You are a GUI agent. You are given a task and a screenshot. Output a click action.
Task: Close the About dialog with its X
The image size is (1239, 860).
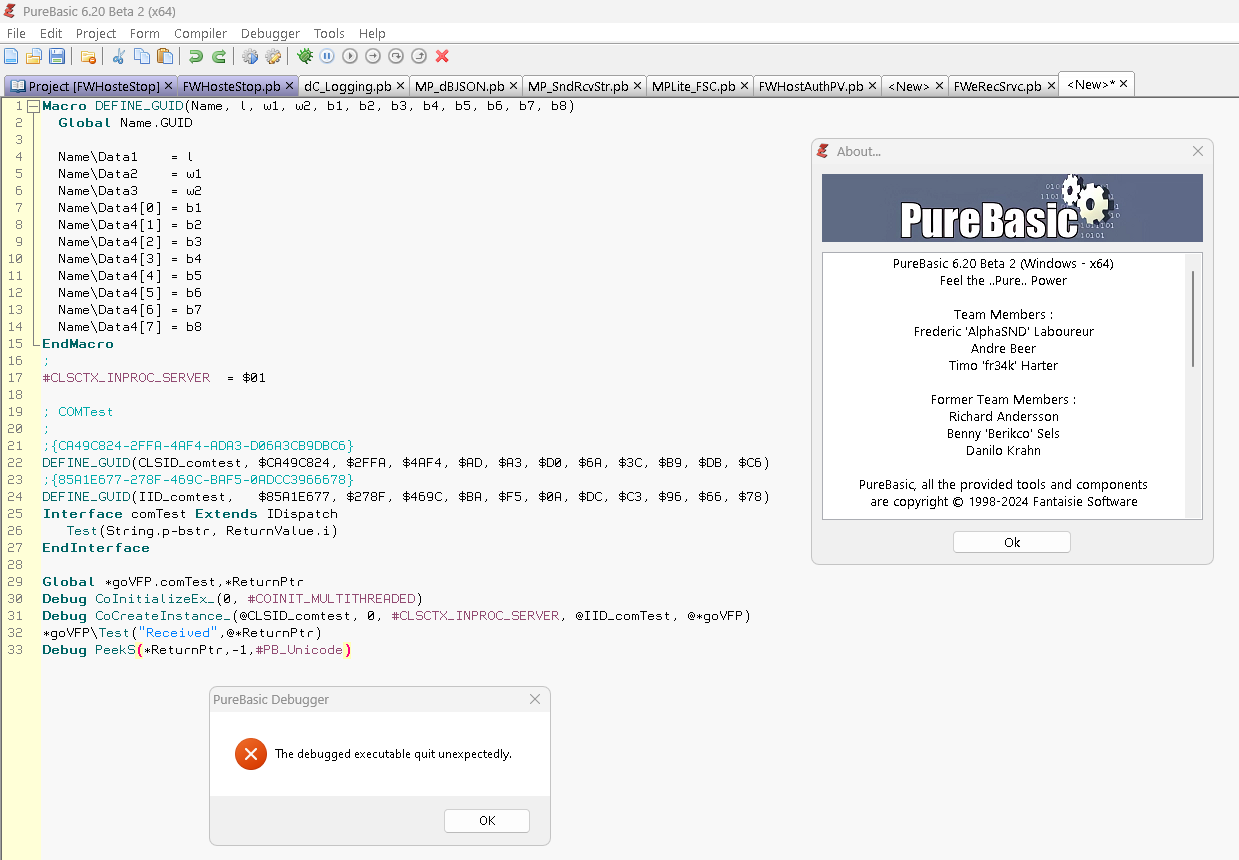pos(1198,151)
